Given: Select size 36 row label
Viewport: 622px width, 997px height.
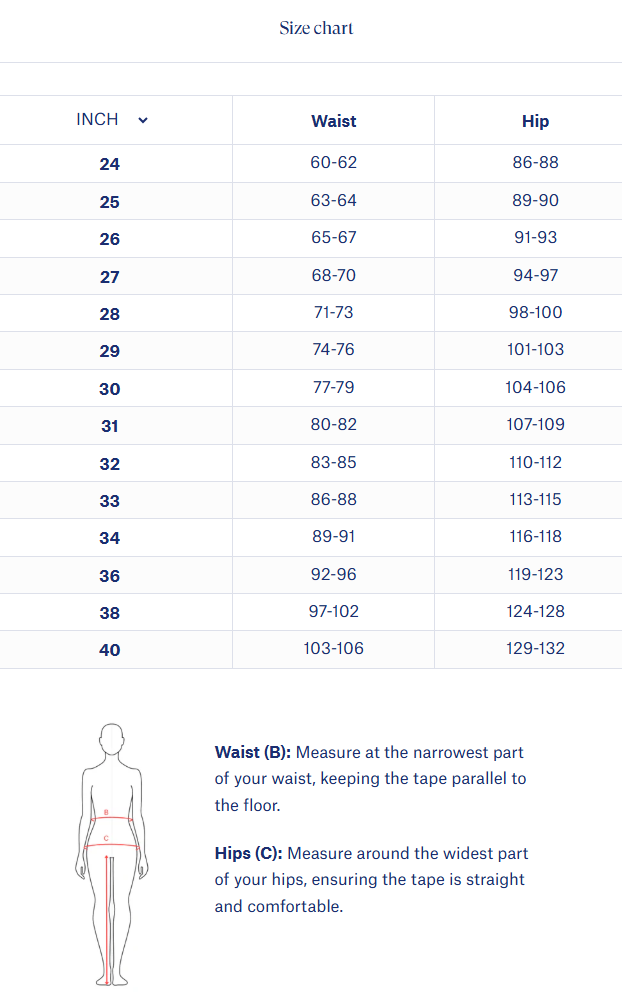Looking at the screenshot, I should [x=110, y=576].
